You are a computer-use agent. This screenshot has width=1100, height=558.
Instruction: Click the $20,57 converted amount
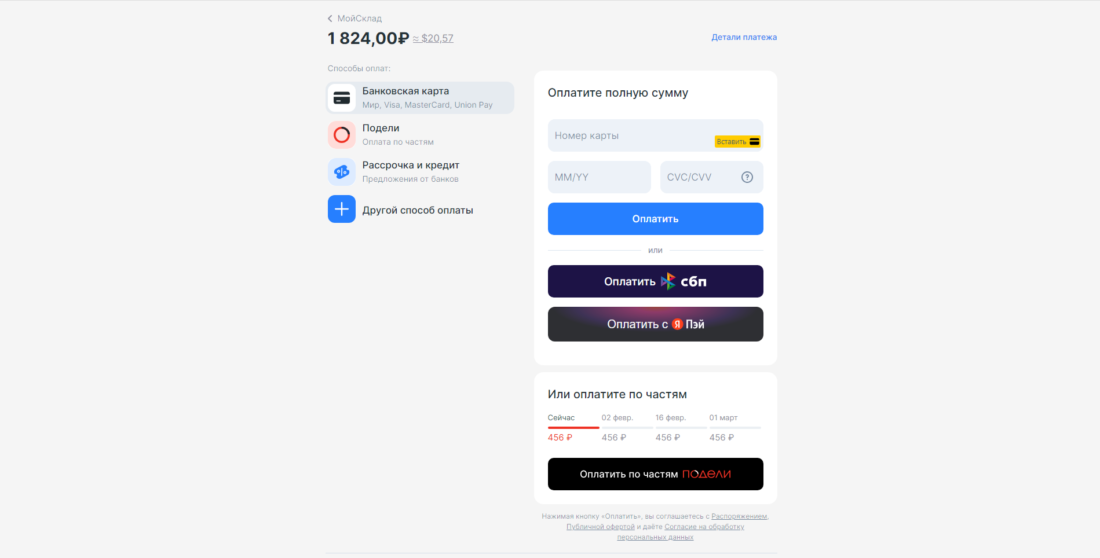(437, 39)
